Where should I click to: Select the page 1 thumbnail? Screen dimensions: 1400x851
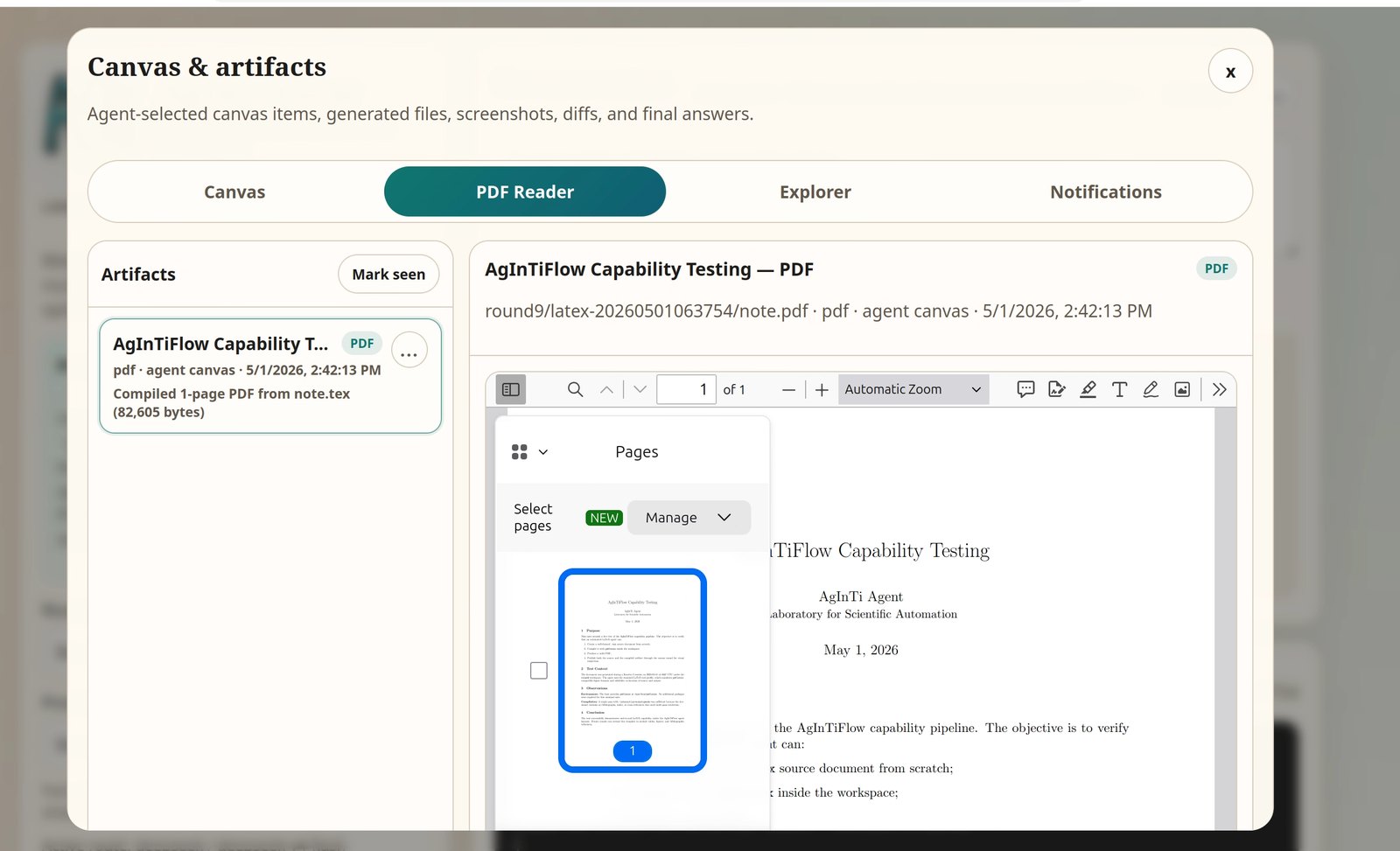coord(633,671)
